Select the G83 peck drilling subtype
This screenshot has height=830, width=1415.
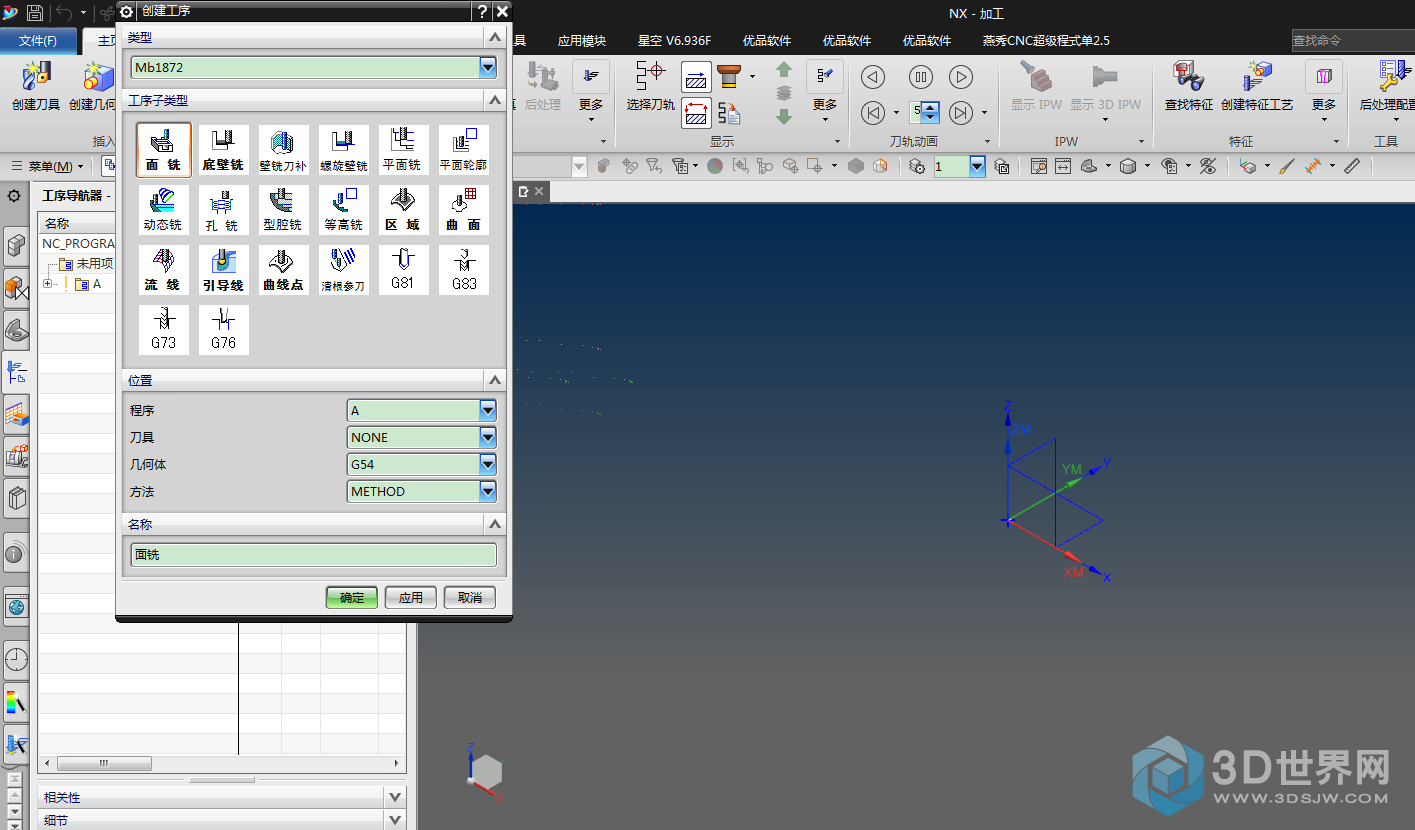(464, 270)
